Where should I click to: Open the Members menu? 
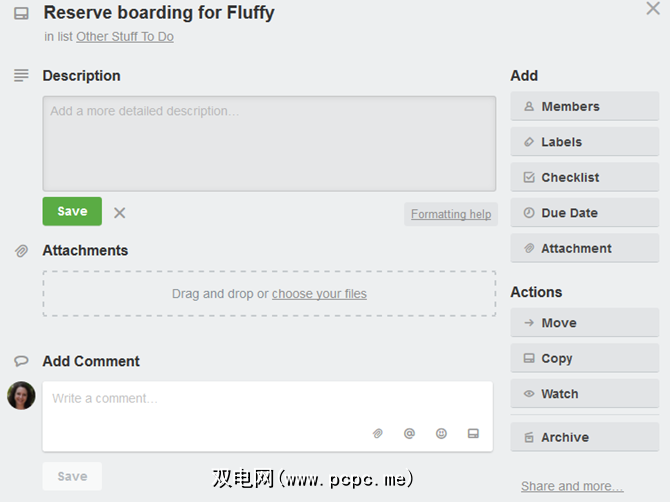[x=584, y=107]
